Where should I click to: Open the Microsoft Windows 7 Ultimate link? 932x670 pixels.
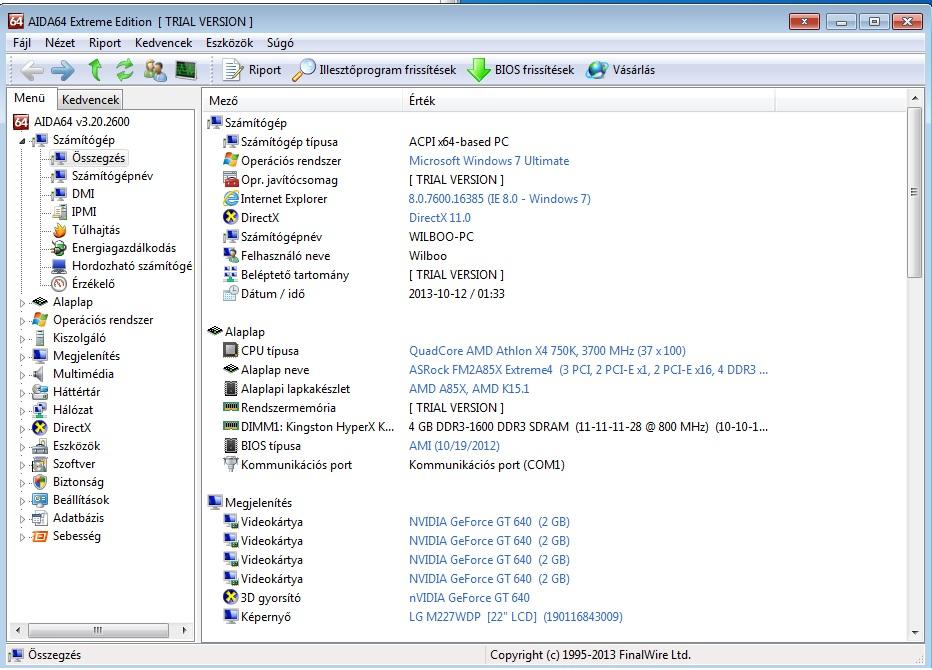click(489, 161)
